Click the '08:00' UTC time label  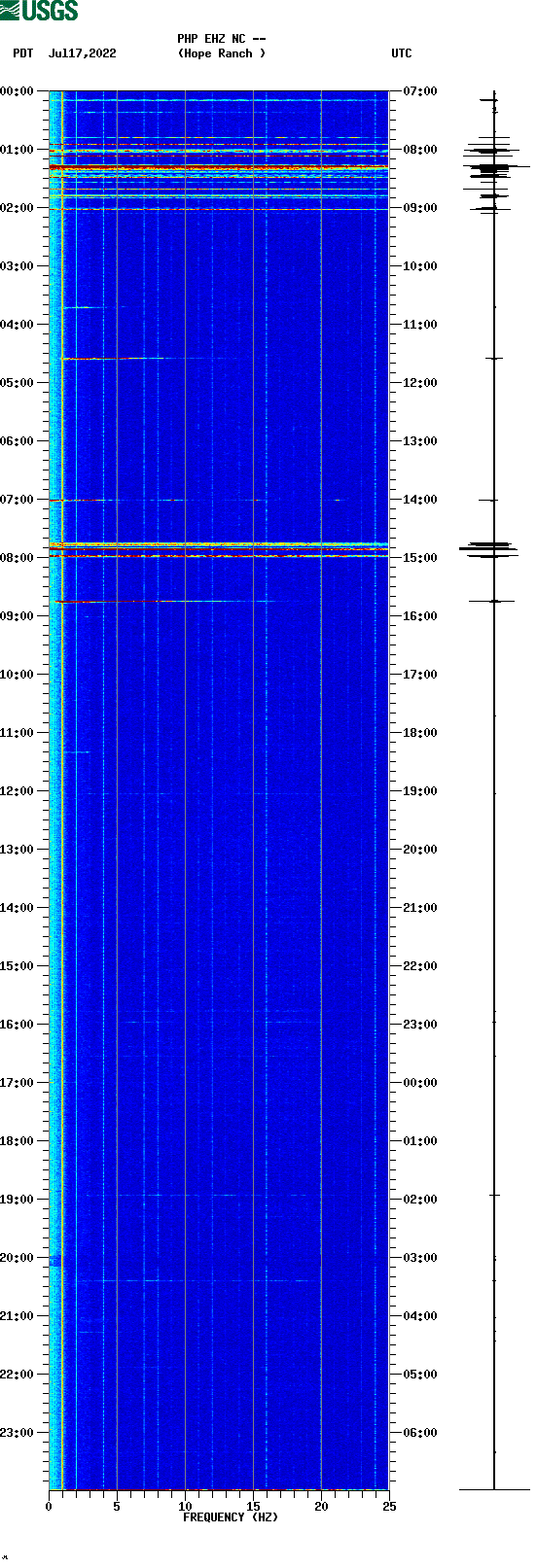420,150
